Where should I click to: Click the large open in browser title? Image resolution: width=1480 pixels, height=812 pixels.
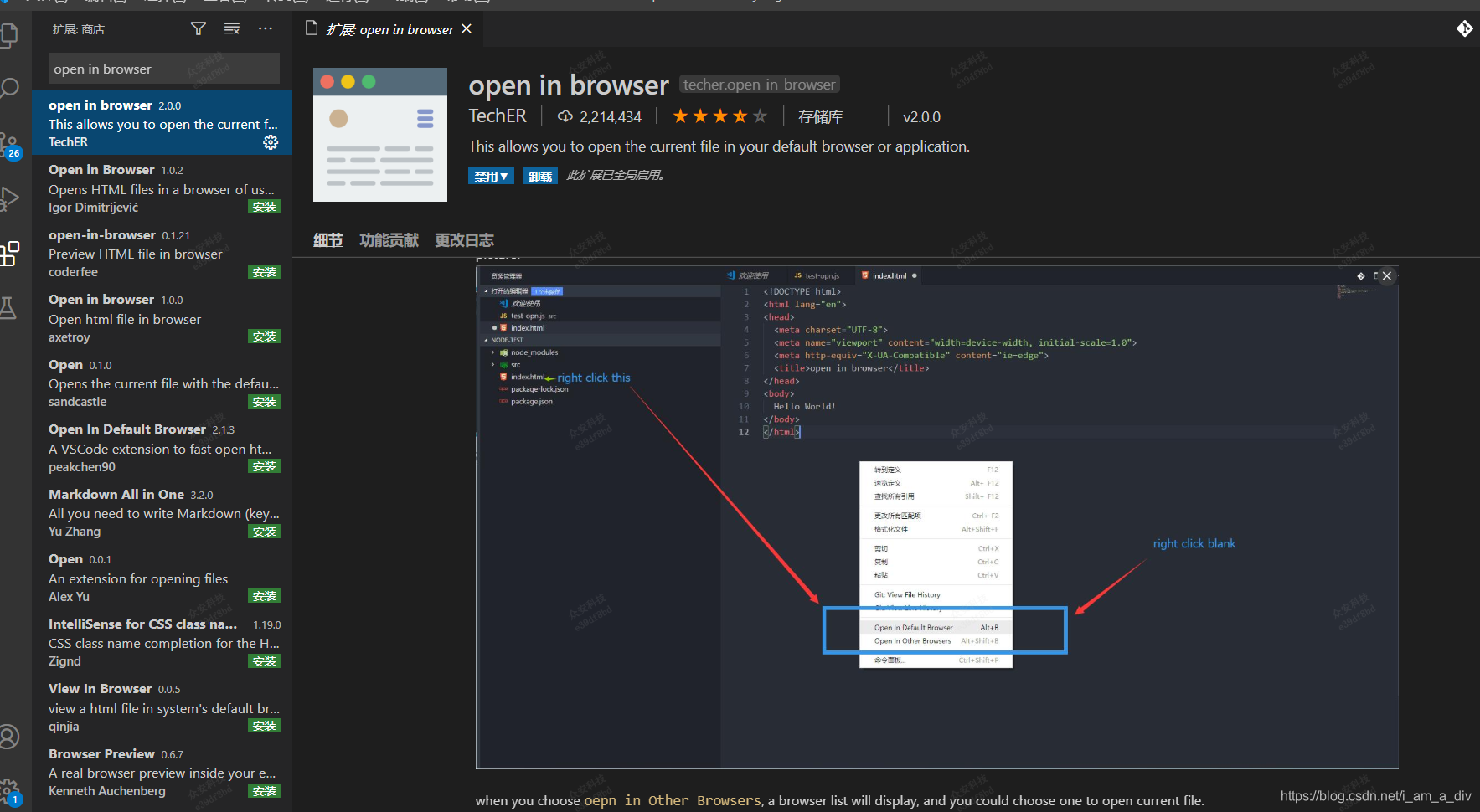[569, 85]
